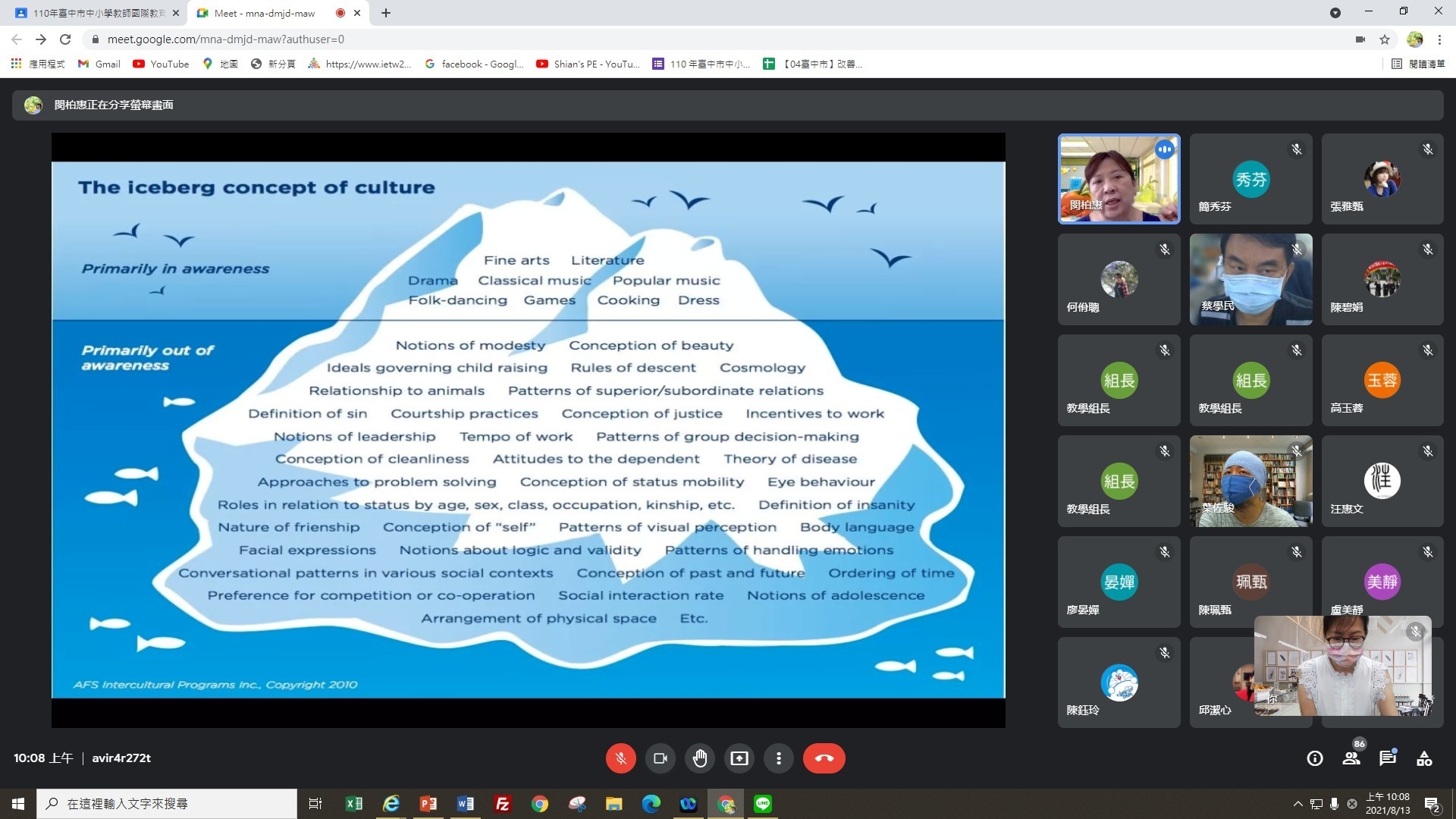Show the participants list panel
The image size is (1456, 819).
(x=1351, y=758)
